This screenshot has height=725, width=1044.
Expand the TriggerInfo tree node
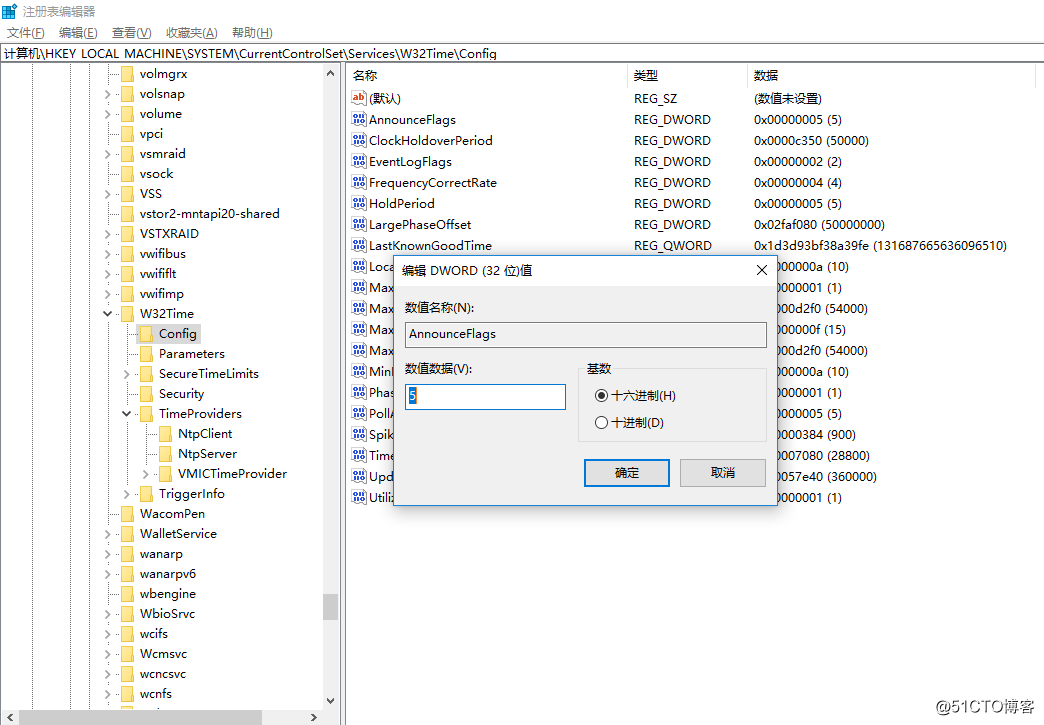pyautogui.click(x=127, y=494)
